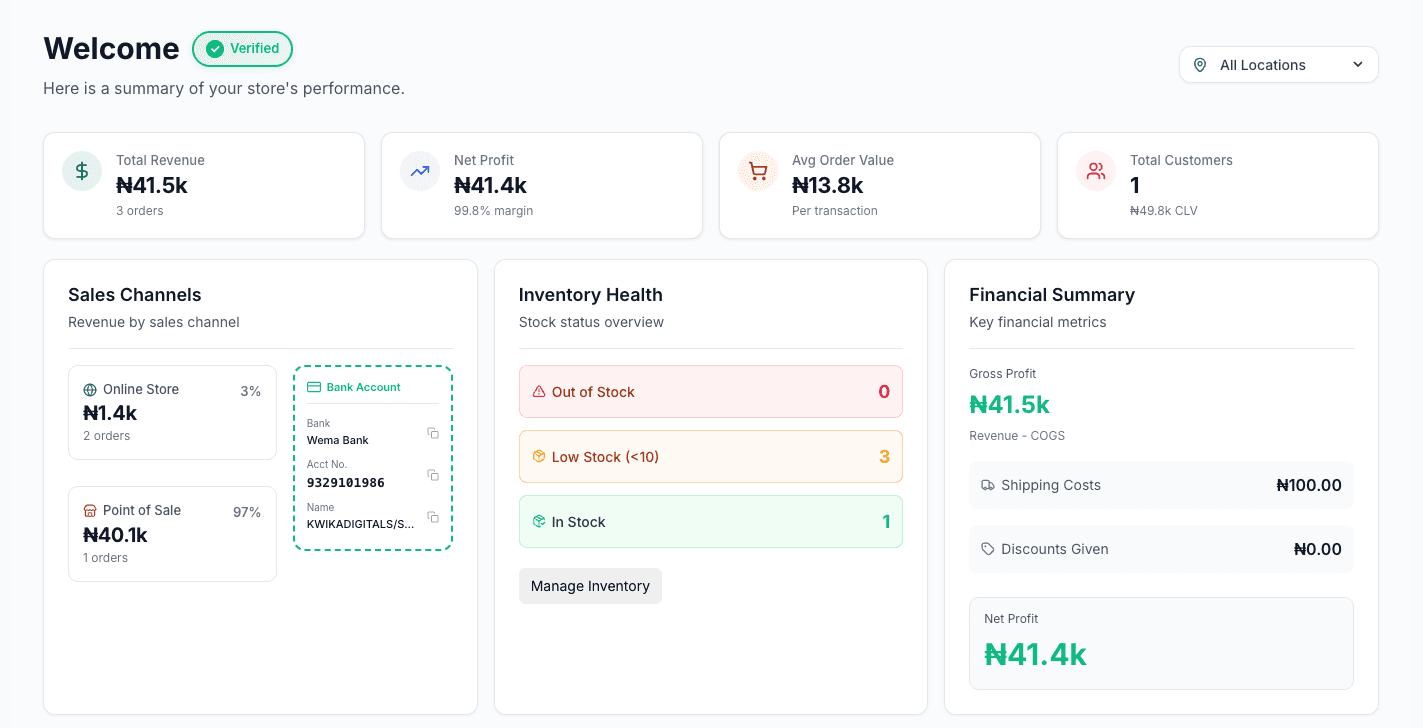Click the Welcome heading
The width and height of the screenshot is (1423, 728).
pyautogui.click(x=111, y=49)
